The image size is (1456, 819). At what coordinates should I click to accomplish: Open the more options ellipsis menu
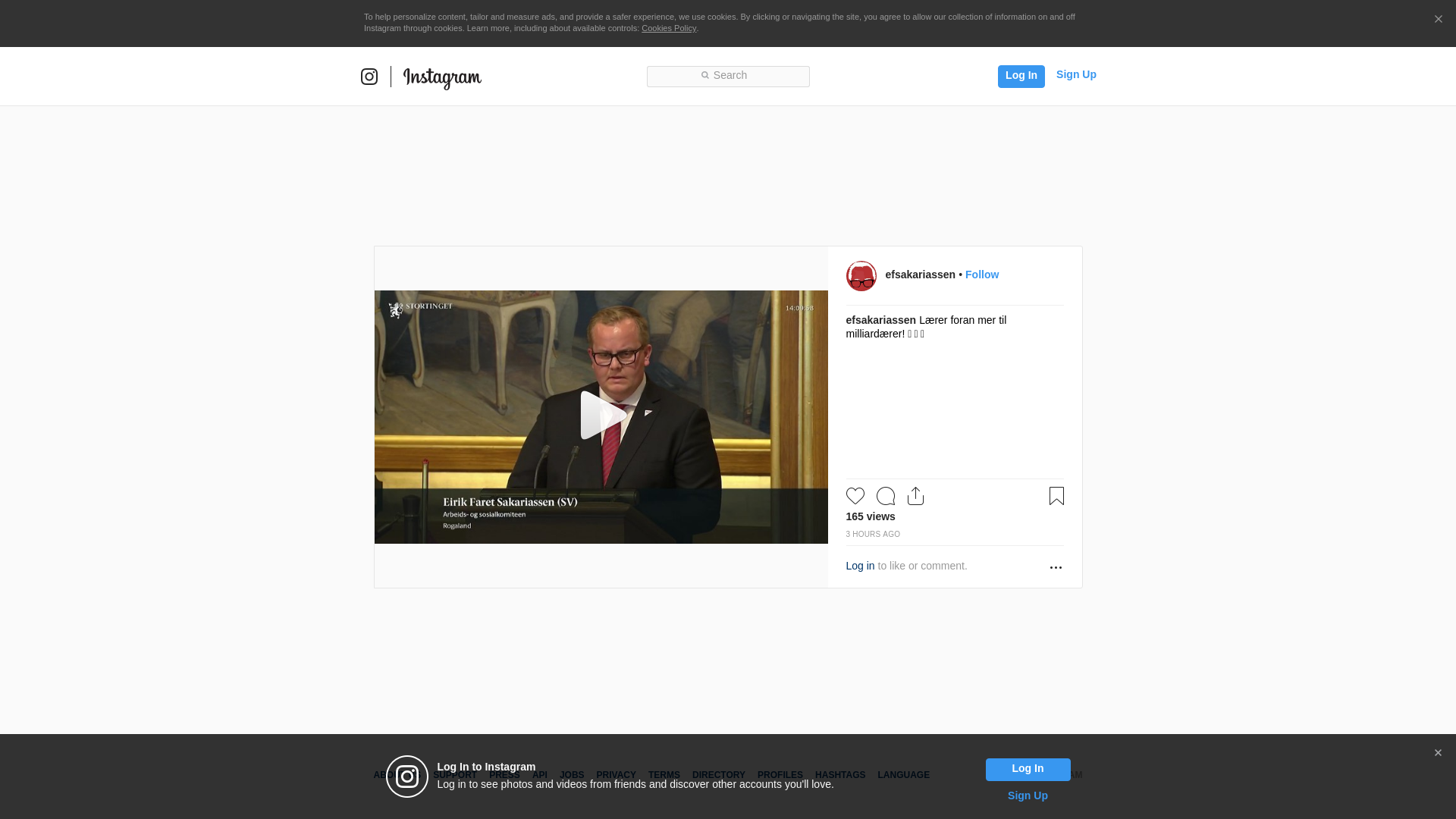pyautogui.click(x=1056, y=567)
